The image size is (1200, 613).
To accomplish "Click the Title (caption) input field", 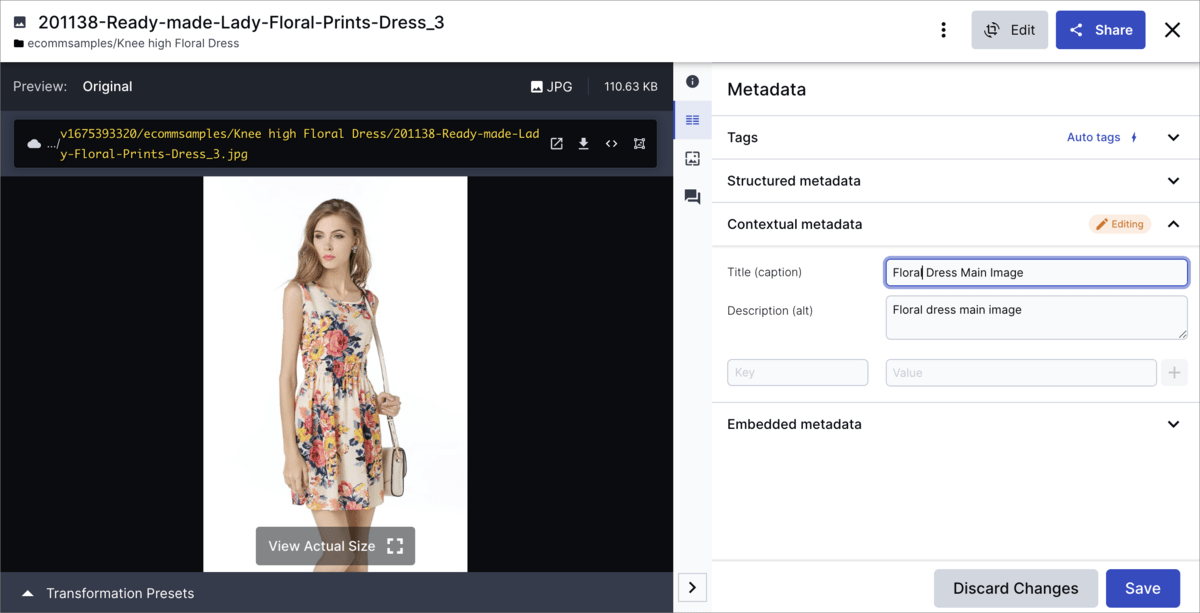I will pos(1037,272).
